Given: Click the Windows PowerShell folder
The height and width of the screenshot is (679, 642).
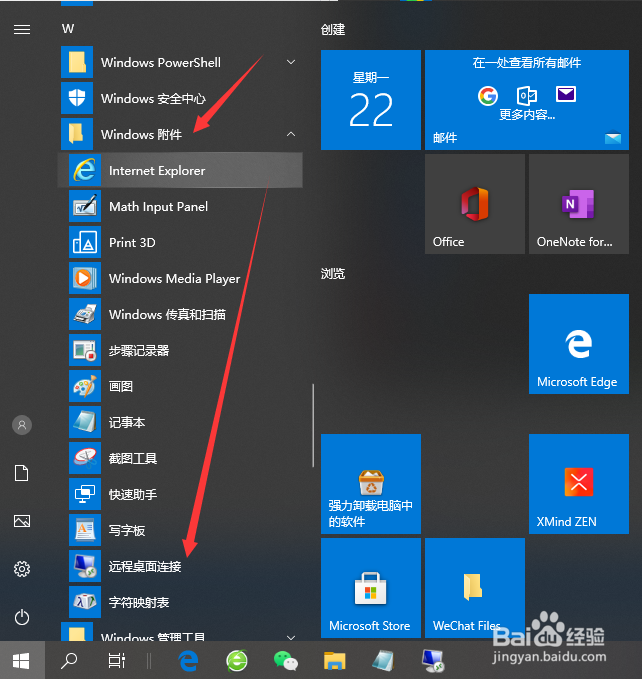Looking at the screenshot, I should (x=180, y=62).
